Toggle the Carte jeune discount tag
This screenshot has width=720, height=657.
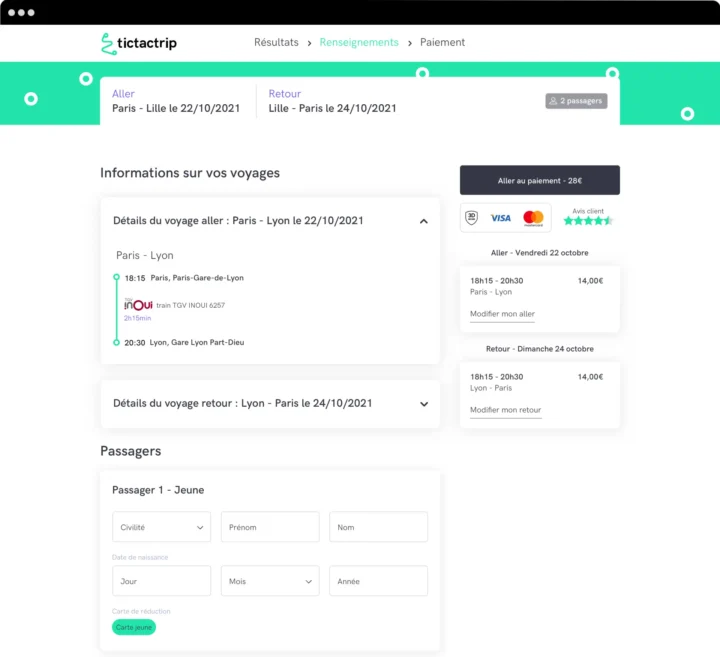click(x=134, y=627)
